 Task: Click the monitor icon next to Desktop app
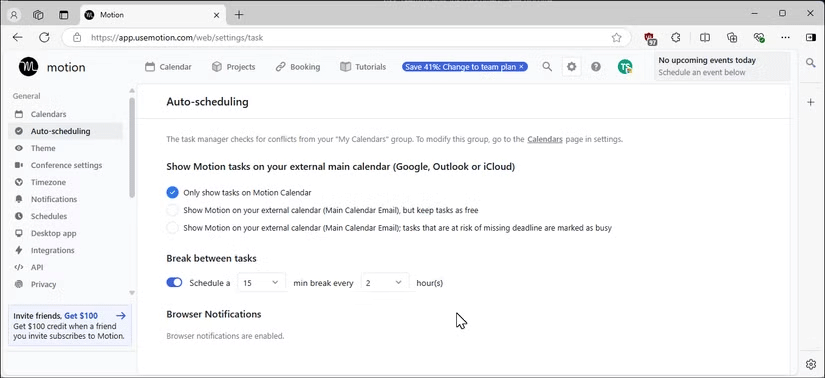click(19, 233)
